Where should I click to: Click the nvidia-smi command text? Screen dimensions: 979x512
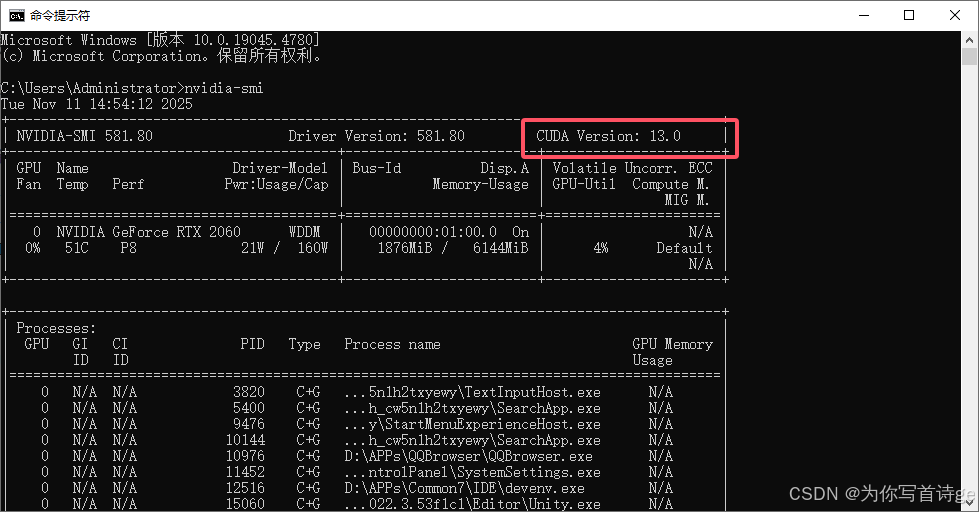pos(224,88)
